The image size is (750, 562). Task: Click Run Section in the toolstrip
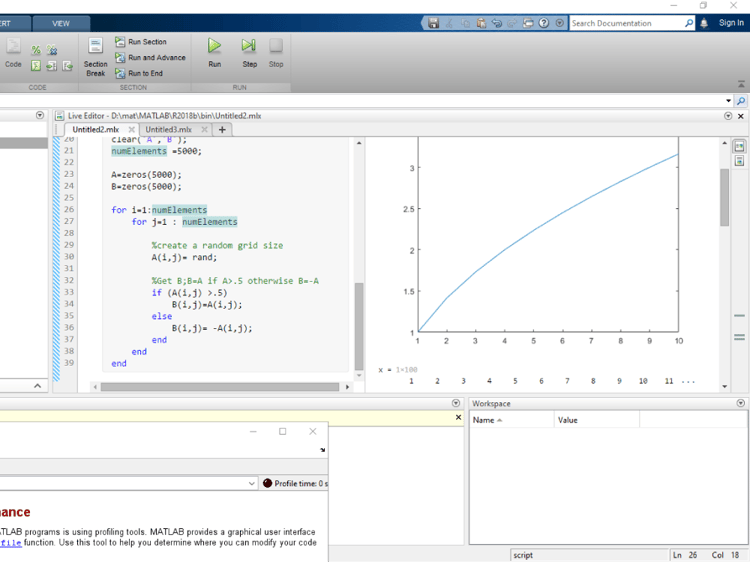tap(141, 42)
